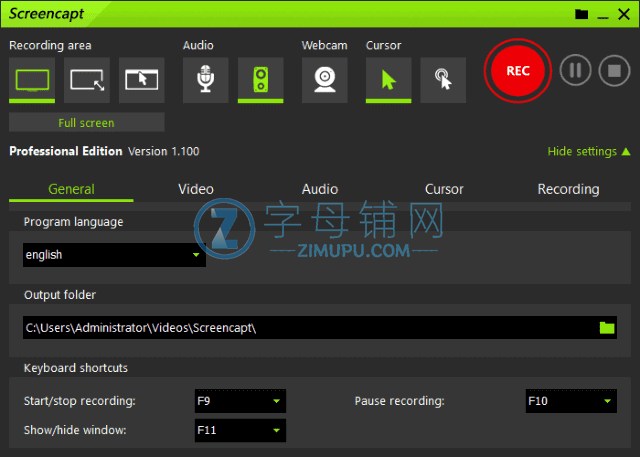Open the Video settings tab
This screenshot has width=640, height=457.
tap(196, 189)
